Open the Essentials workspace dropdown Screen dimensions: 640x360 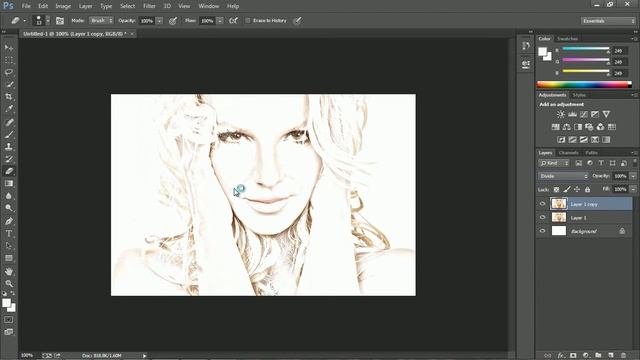coord(608,21)
